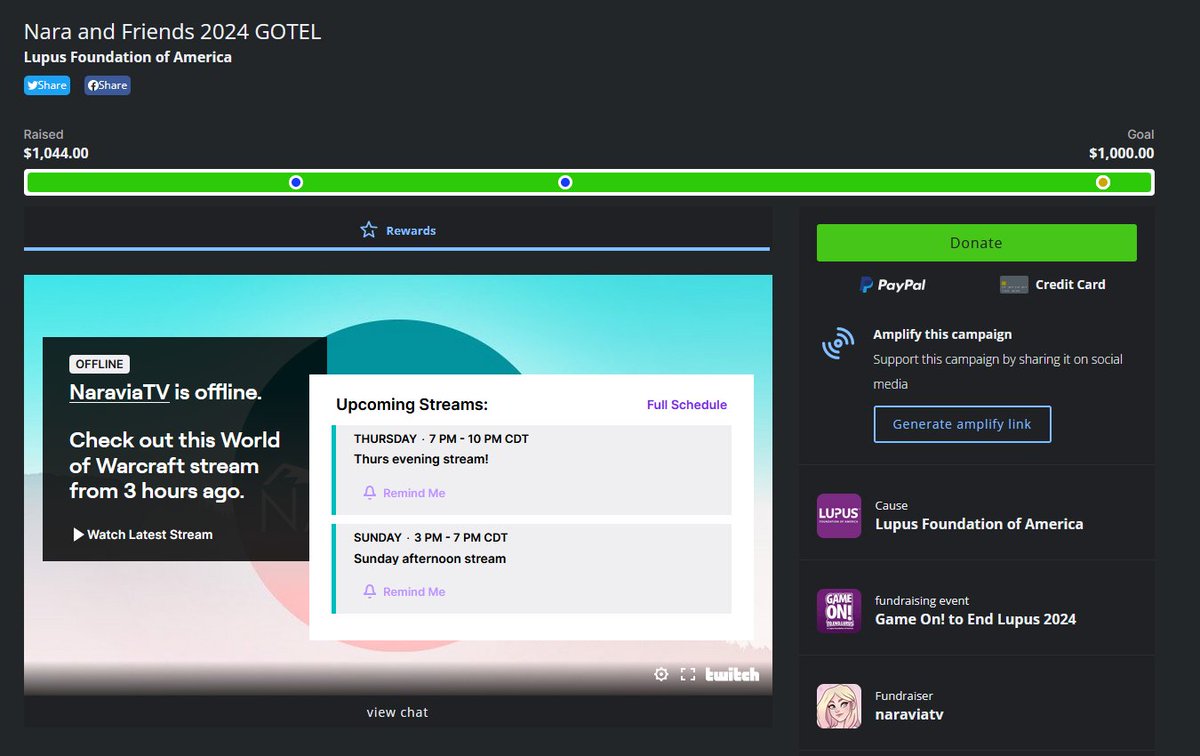Choose Credit Card payment option

(x=1053, y=285)
